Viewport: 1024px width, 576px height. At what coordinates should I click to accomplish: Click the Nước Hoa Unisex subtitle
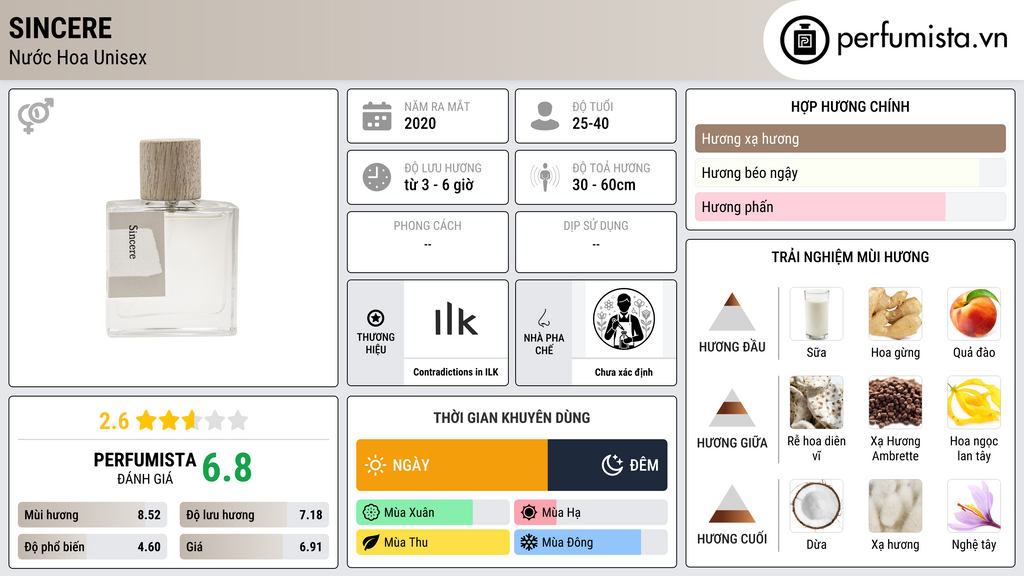point(78,57)
